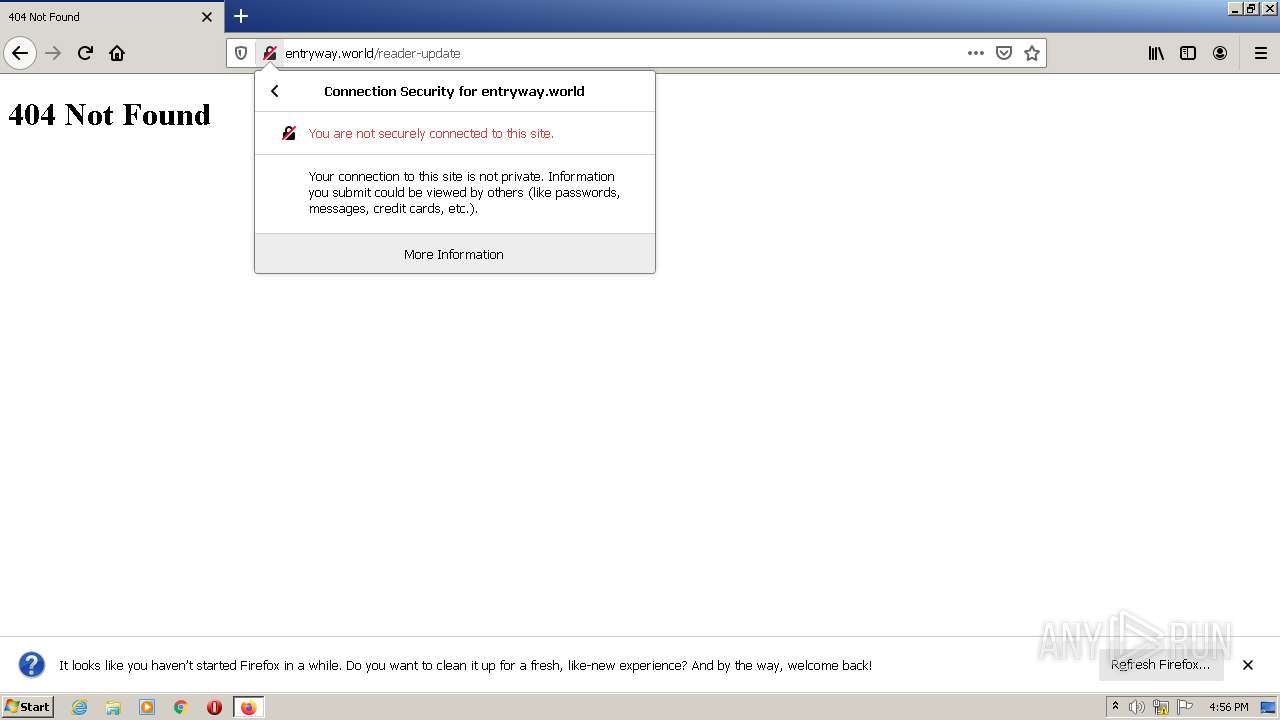Dismiss the Firefox refresh notification

click(x=1248, y=665)
